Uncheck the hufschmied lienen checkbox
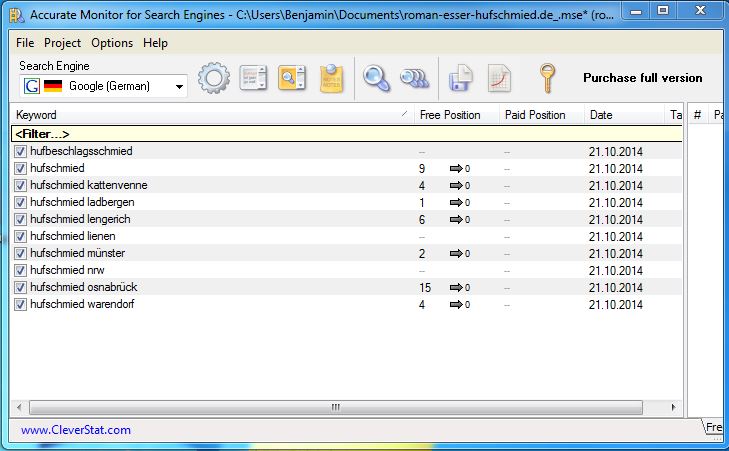The height and width of the screenshot is (451, 729). click(20, 236)
